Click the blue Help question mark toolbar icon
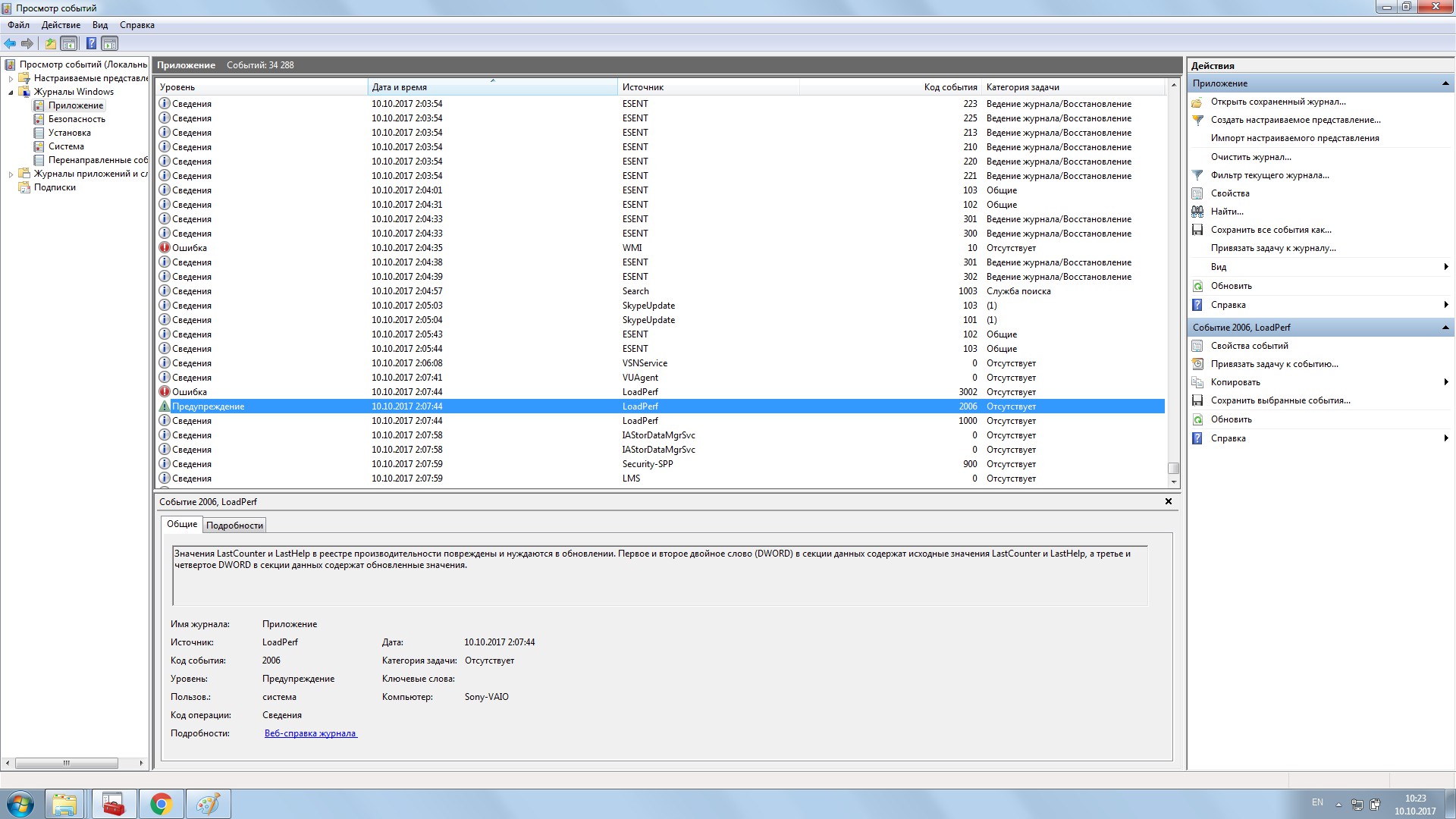The height and width of the screenshot is (819, 1456). coord(91,43)
